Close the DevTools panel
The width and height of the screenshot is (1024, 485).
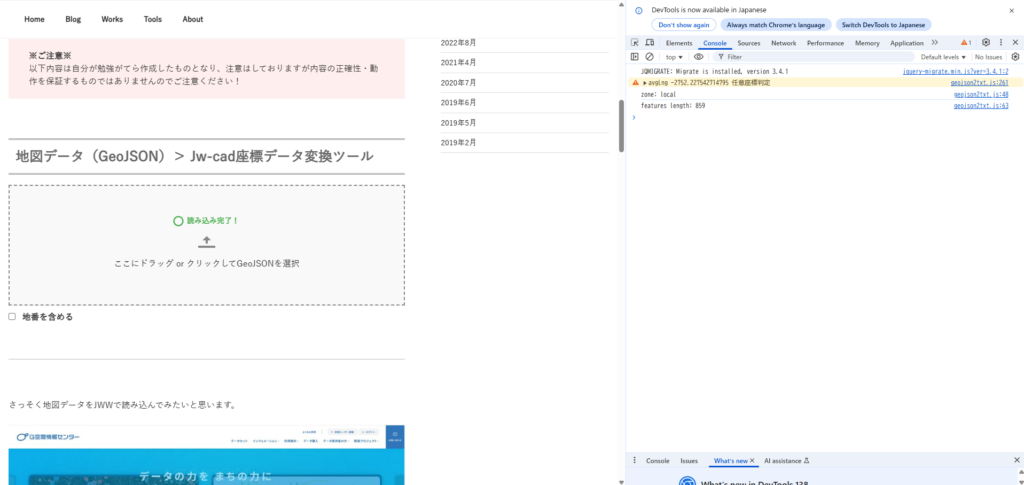1015,42
